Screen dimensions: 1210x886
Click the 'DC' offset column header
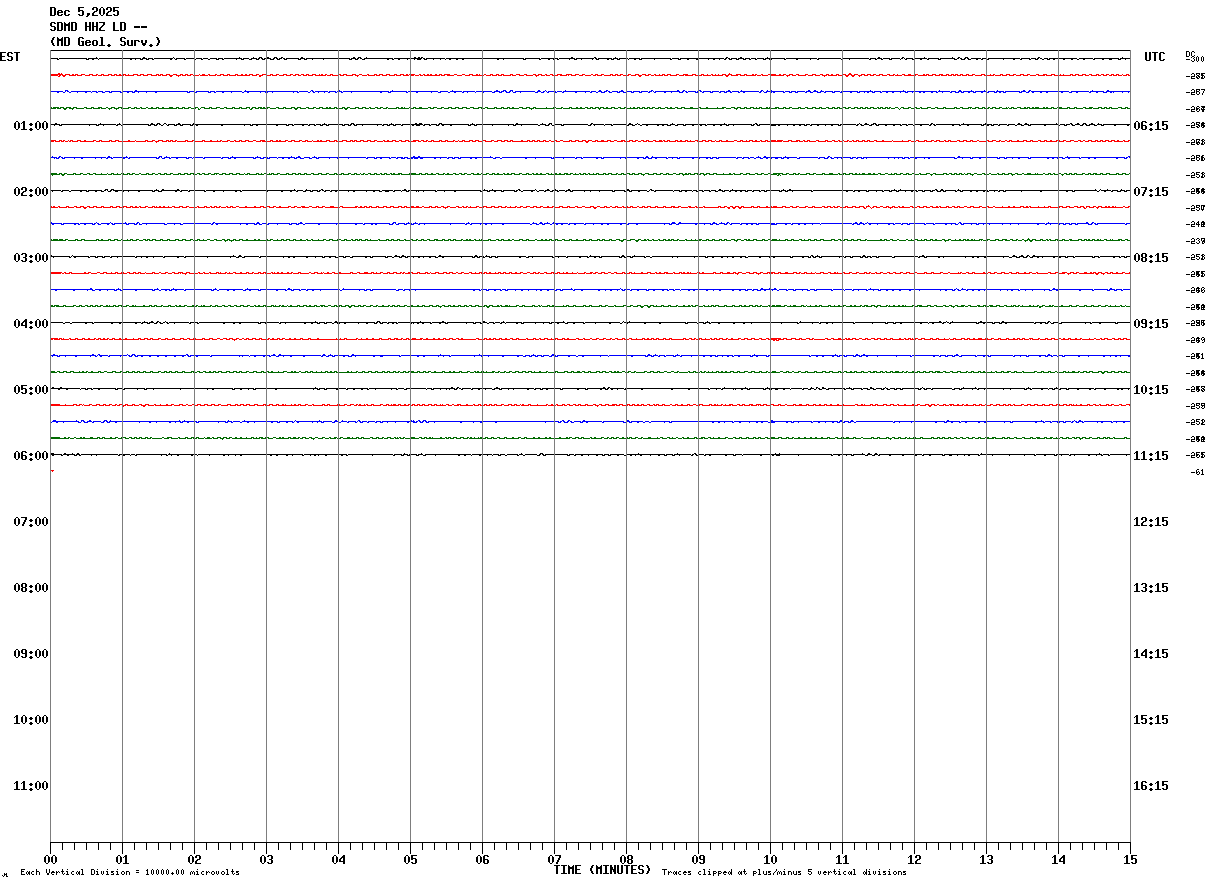pos(1190,54)
